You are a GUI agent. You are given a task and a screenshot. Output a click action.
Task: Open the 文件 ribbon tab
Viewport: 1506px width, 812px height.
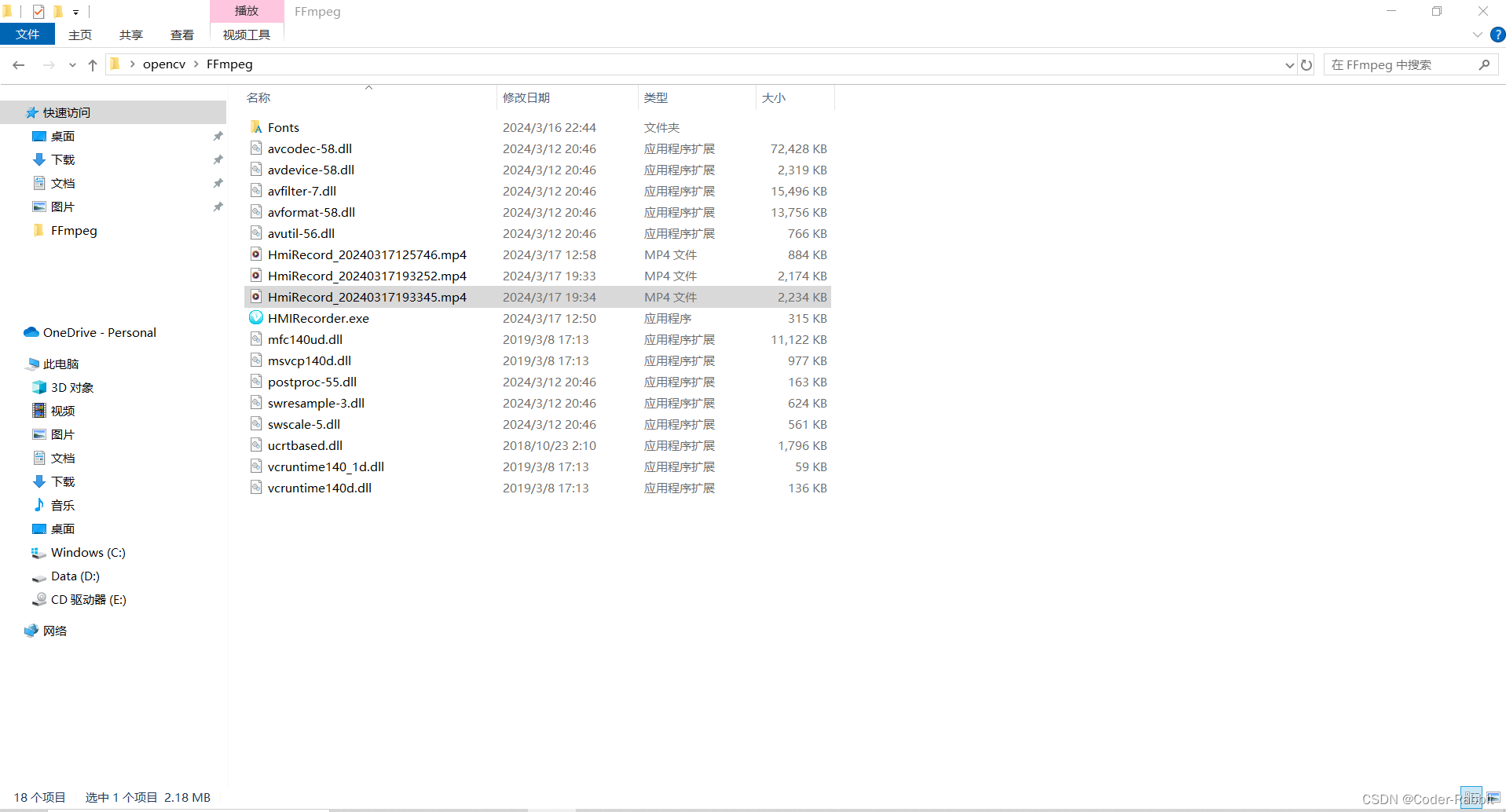(x=27, y=35)
